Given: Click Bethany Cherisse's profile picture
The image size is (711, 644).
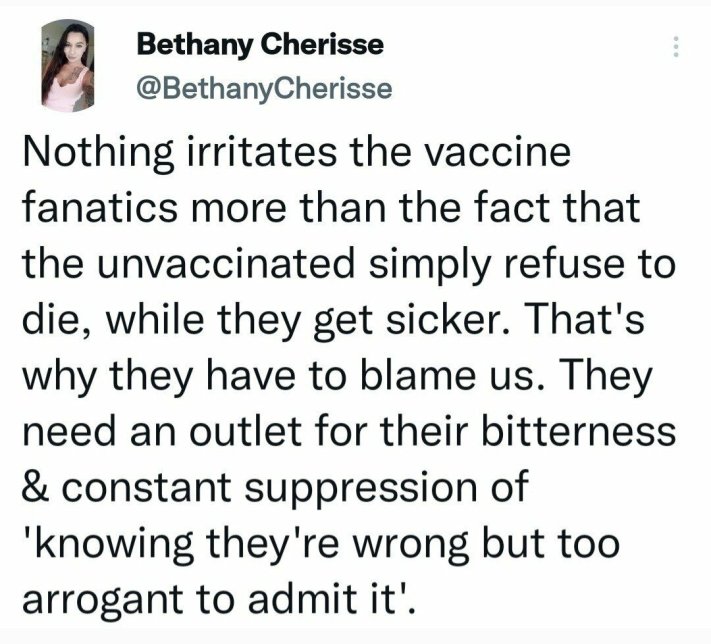Looking at the screenshot, I should coord(66,67).
